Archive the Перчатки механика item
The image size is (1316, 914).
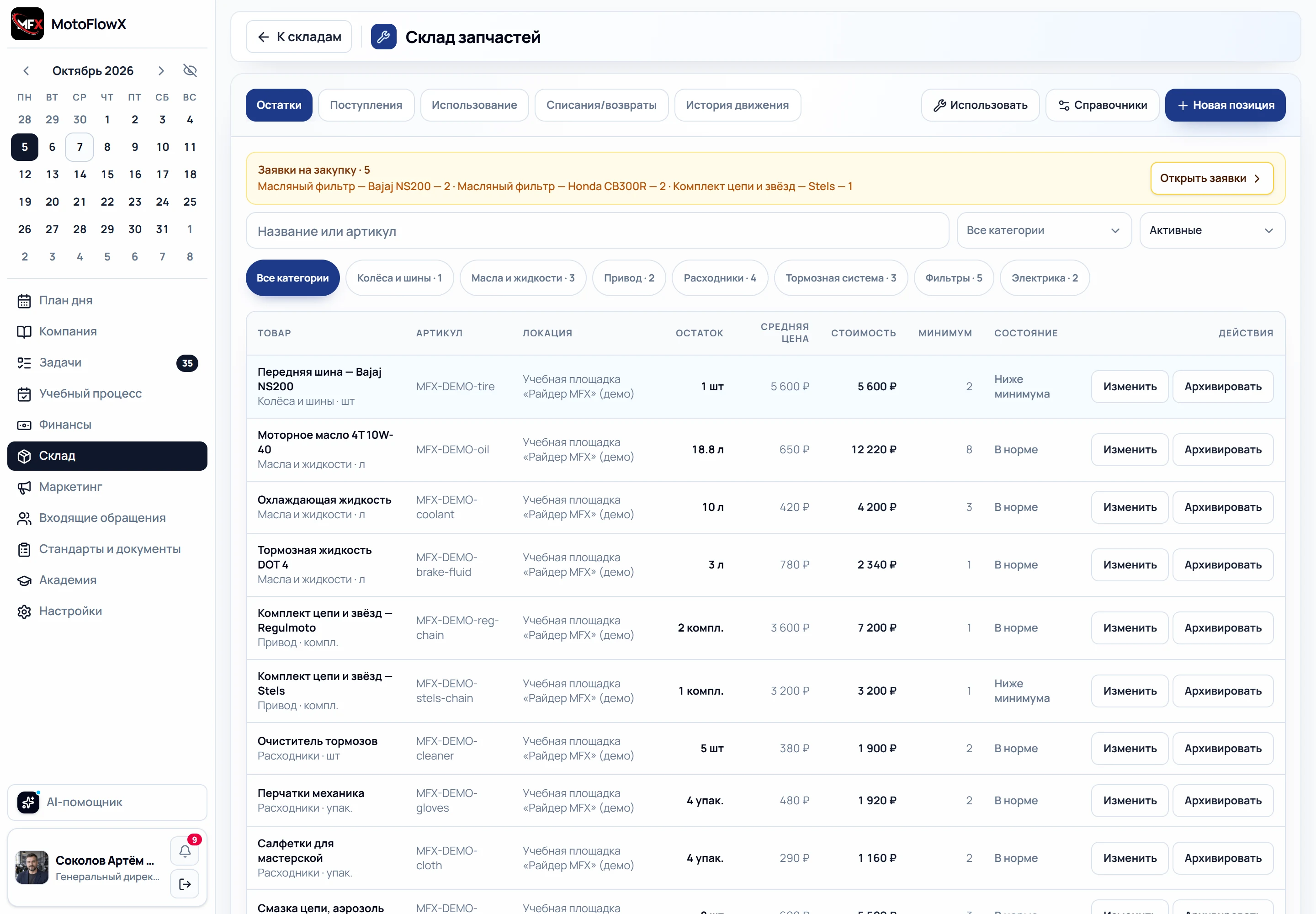tap(1223, 801)
